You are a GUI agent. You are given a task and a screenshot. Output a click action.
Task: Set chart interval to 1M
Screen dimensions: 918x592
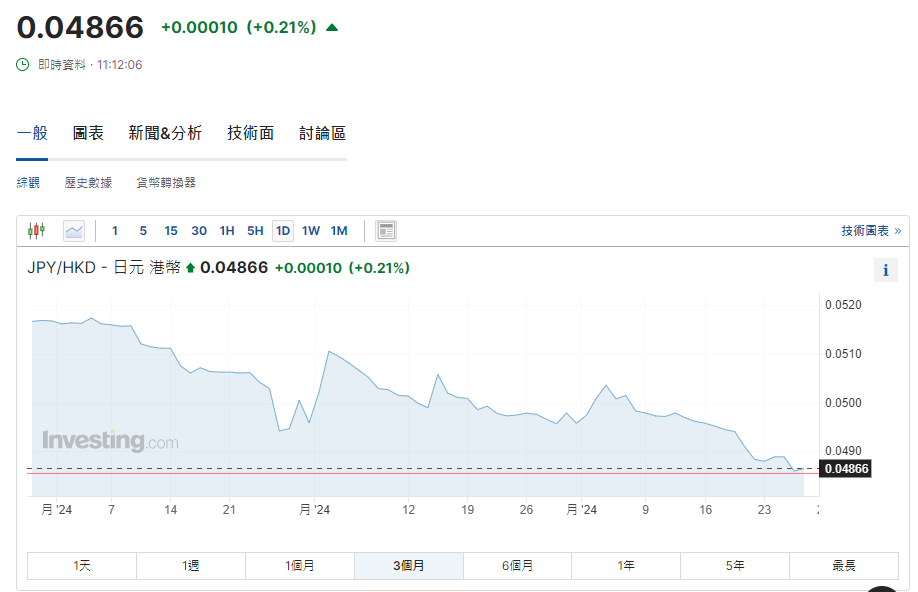[339, 231]
